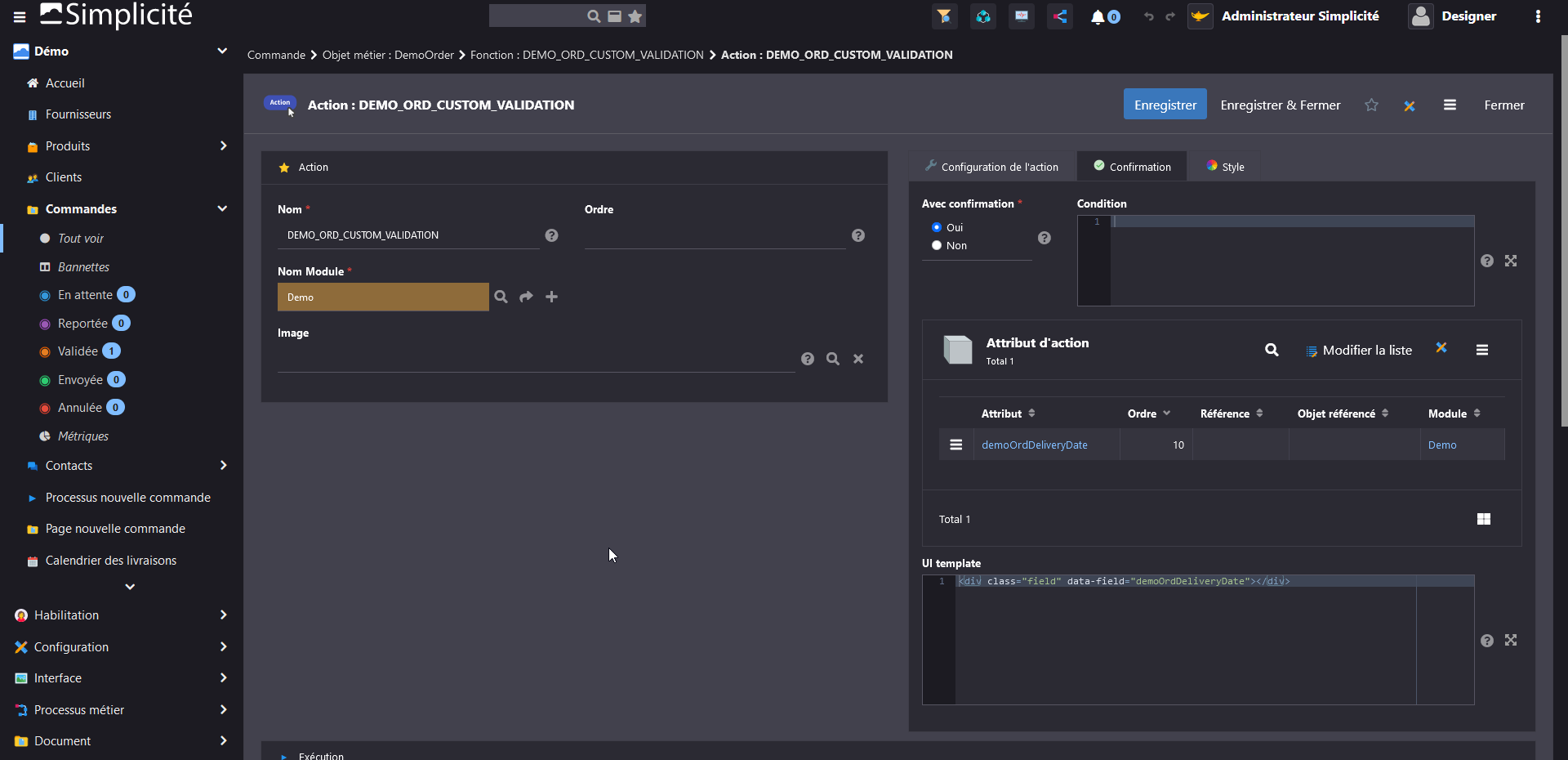Open the filter funnel shortcut icon
Screen dimensions: 1568x760
[x=944, y=16]
